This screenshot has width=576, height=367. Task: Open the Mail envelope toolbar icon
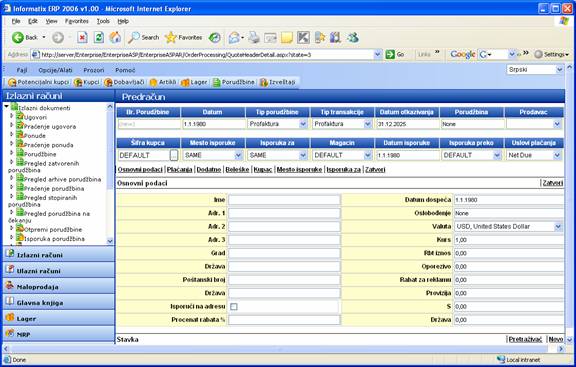click(234, 37)
